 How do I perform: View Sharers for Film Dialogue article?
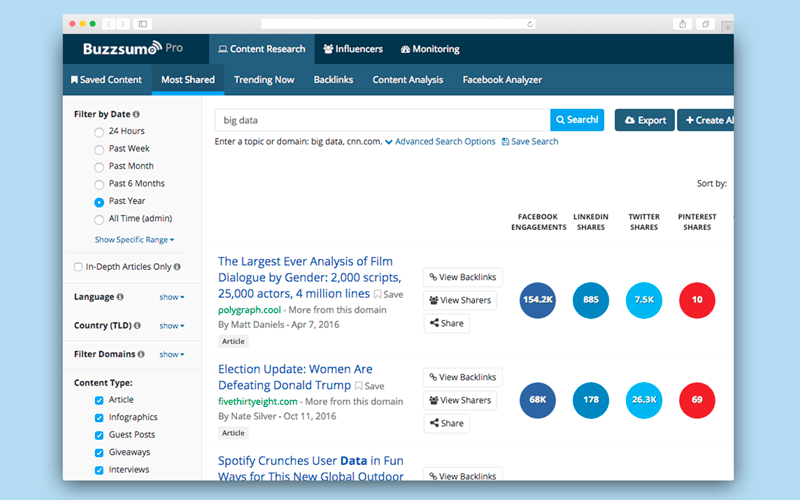click(x=460, y=300)
